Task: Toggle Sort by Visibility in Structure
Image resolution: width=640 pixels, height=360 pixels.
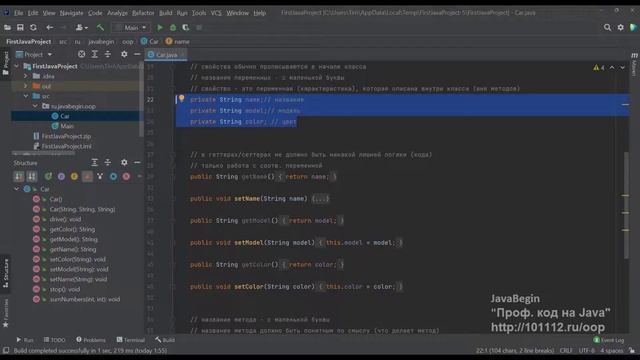Action: pyautogui.click(x=19, y=176)
